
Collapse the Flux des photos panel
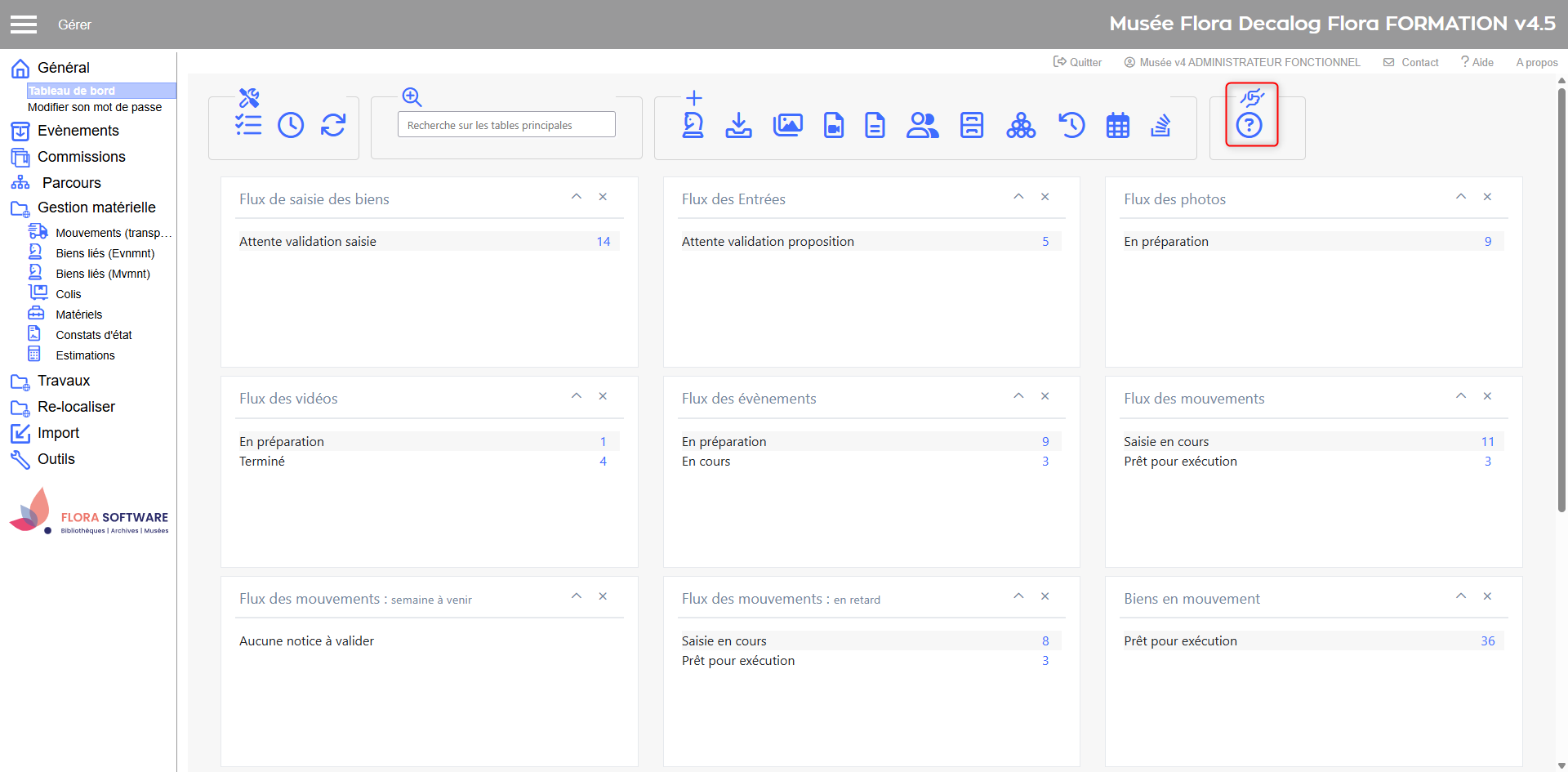(x=1461, y=197)
